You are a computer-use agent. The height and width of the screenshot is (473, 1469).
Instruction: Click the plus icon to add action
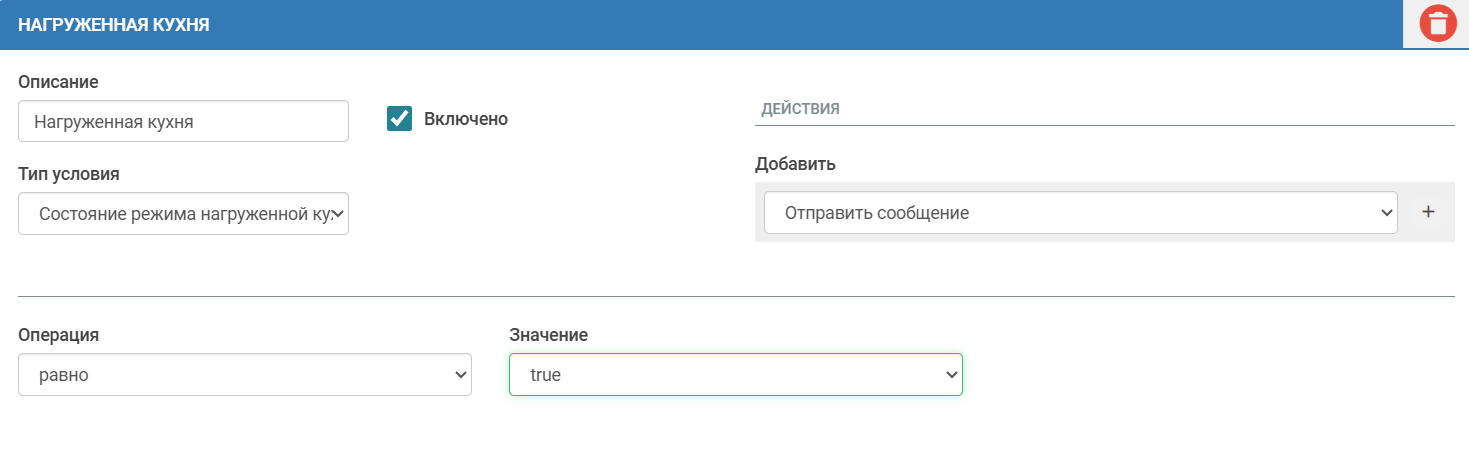pyautogui.click(x=1428, y=212)
